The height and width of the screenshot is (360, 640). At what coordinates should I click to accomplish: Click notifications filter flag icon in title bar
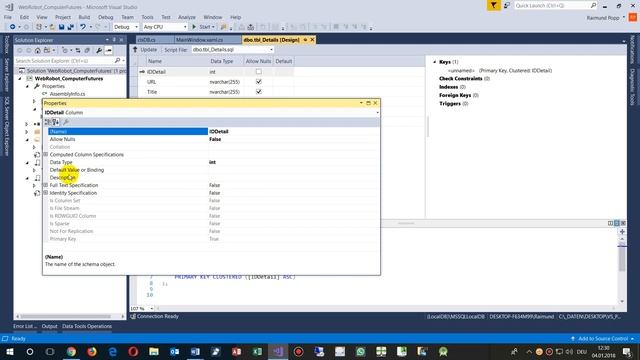493,5
